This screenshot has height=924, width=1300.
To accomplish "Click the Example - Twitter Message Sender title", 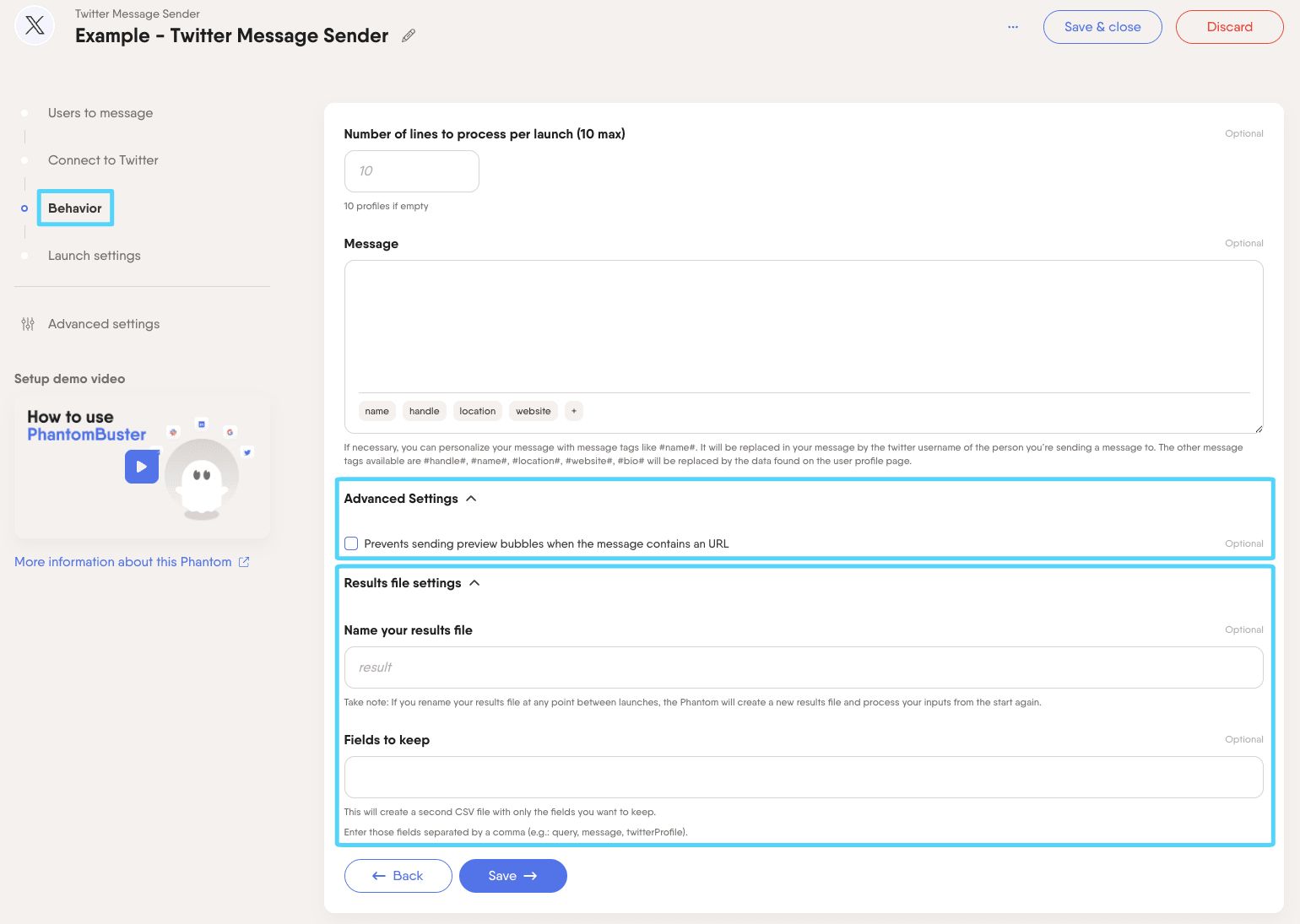I will click(x=232, y=35).
